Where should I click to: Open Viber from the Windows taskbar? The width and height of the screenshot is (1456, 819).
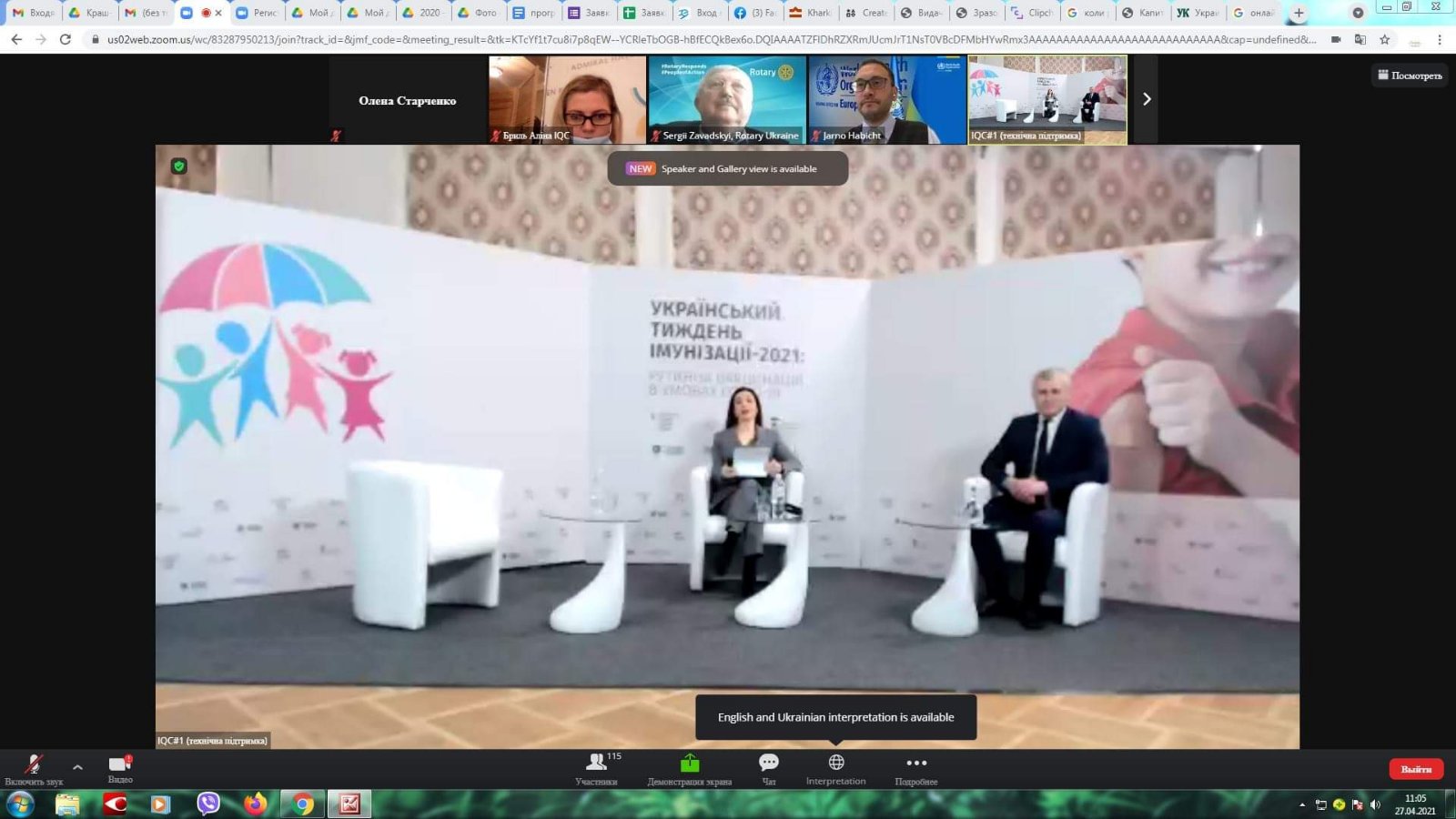coord(208,804)
